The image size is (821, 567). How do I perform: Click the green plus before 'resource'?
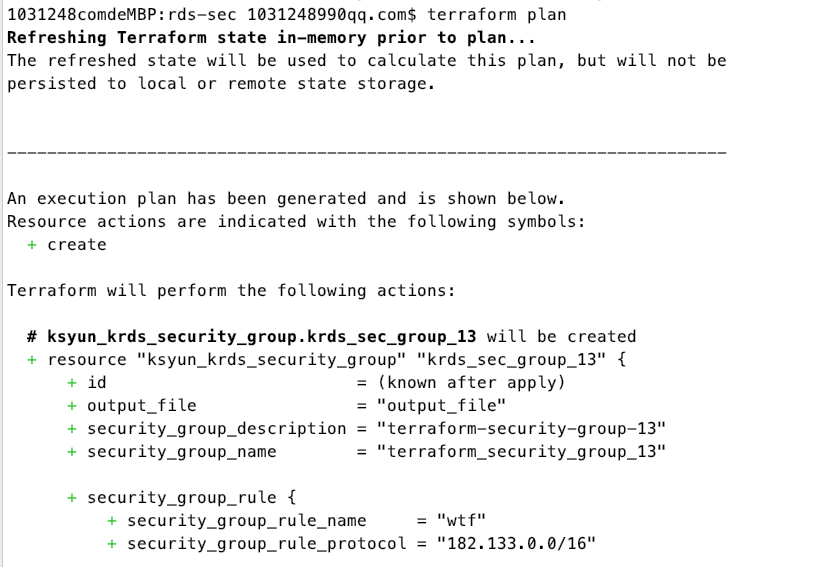32,360
